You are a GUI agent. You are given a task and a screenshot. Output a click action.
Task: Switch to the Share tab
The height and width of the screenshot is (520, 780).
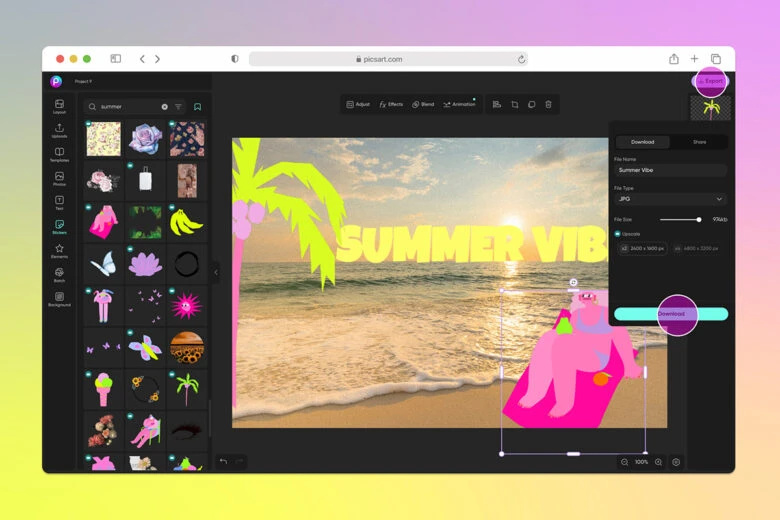[x=699, y=142]
